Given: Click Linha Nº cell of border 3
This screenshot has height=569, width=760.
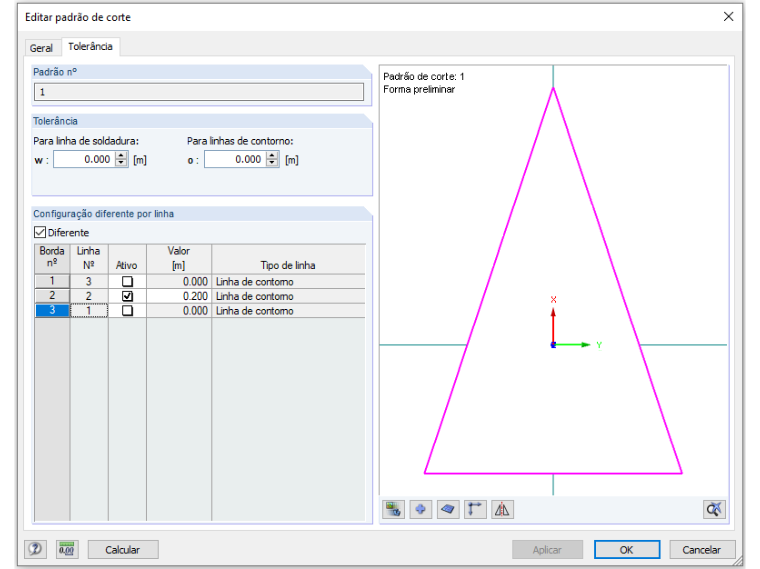Looking at the screenshot, I should [x=89, y=310].
